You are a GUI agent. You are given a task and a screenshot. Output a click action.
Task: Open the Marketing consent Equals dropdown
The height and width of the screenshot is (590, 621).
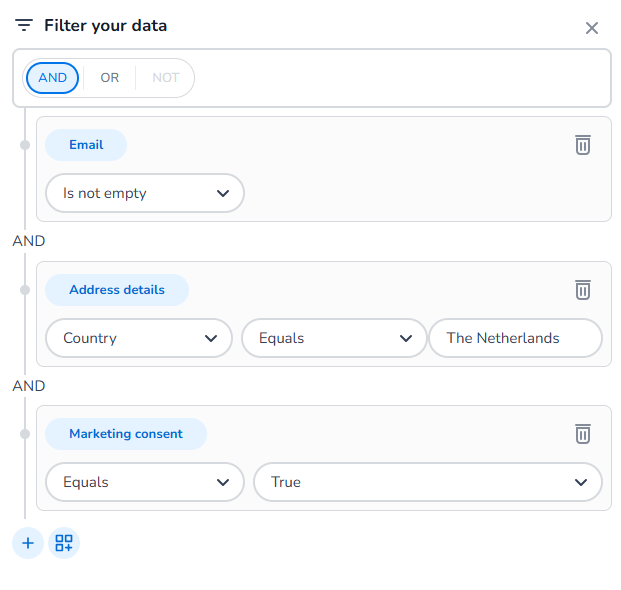[x=145, y=482]
